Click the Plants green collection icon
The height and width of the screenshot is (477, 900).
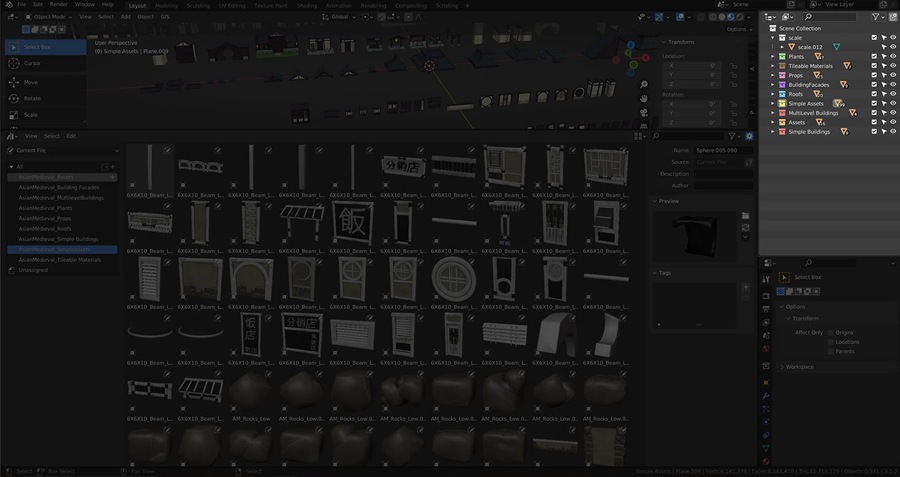tap(782, 57)
